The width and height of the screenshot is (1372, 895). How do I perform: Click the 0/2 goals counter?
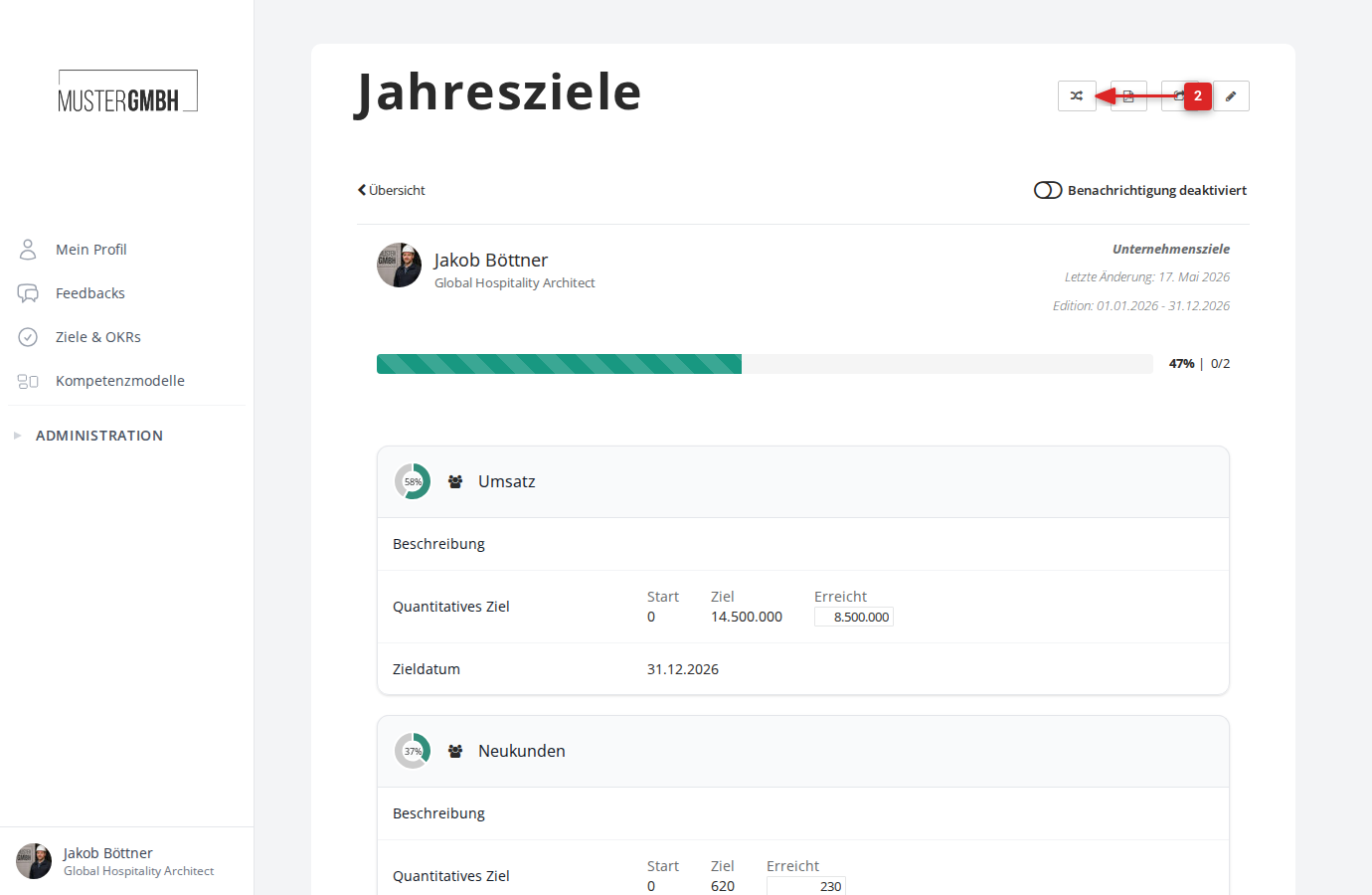click(1221, 364)
